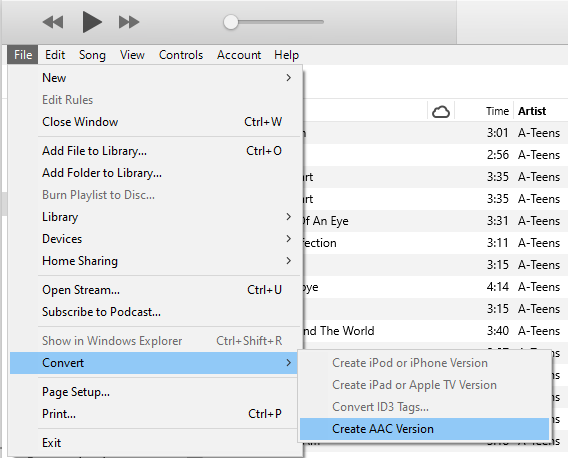Open the Account menu
The image size is (568, 458).
click(239, 55)
